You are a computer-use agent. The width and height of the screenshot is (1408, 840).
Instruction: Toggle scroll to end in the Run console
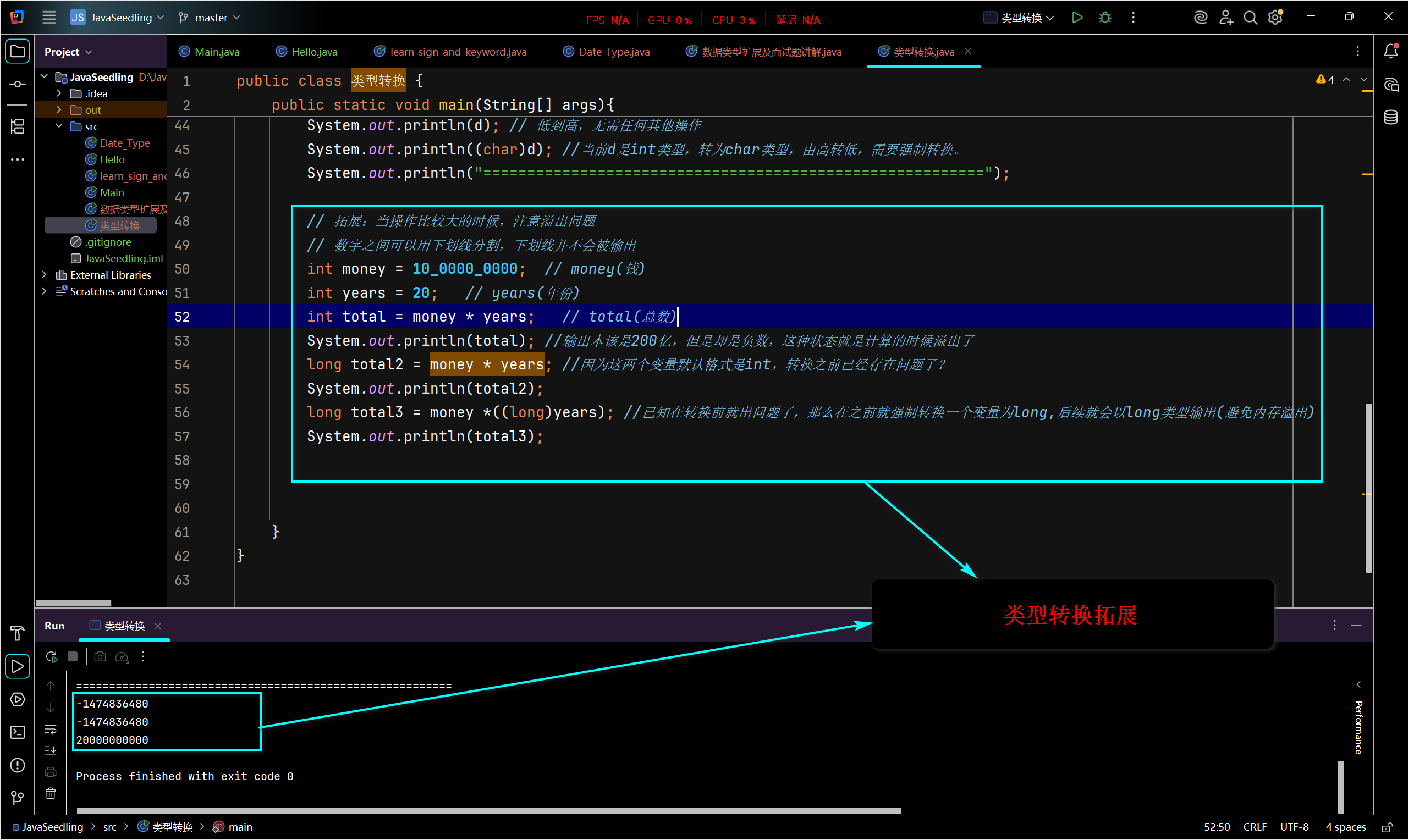51,750
